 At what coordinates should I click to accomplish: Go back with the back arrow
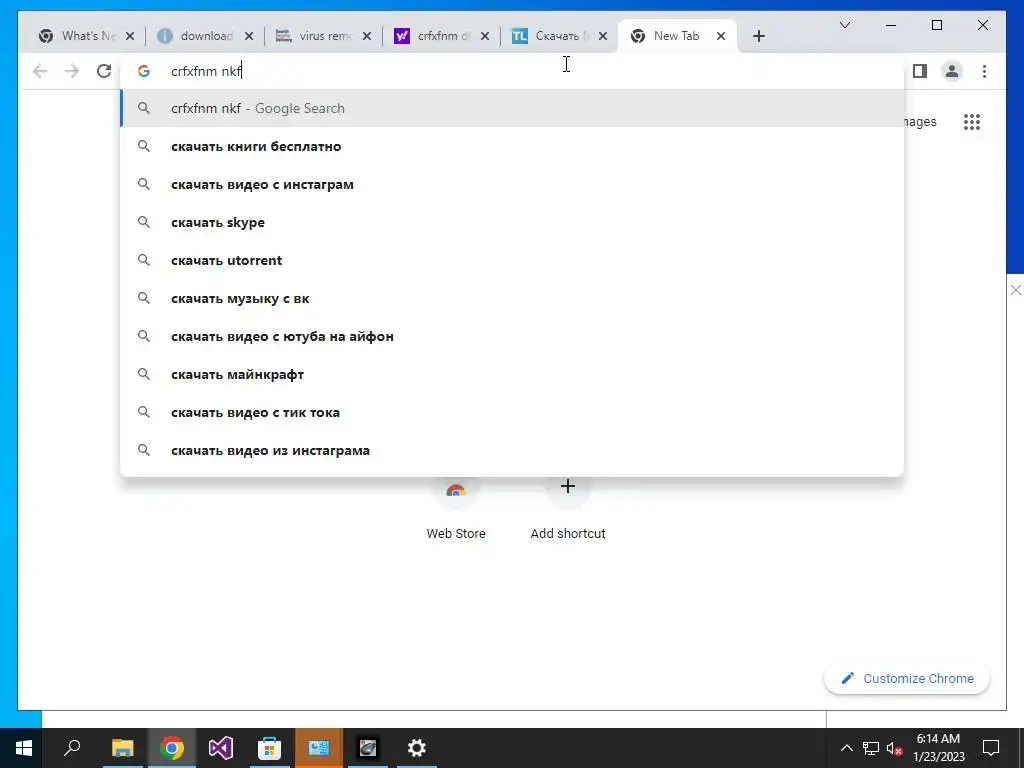tap(40, 71)
